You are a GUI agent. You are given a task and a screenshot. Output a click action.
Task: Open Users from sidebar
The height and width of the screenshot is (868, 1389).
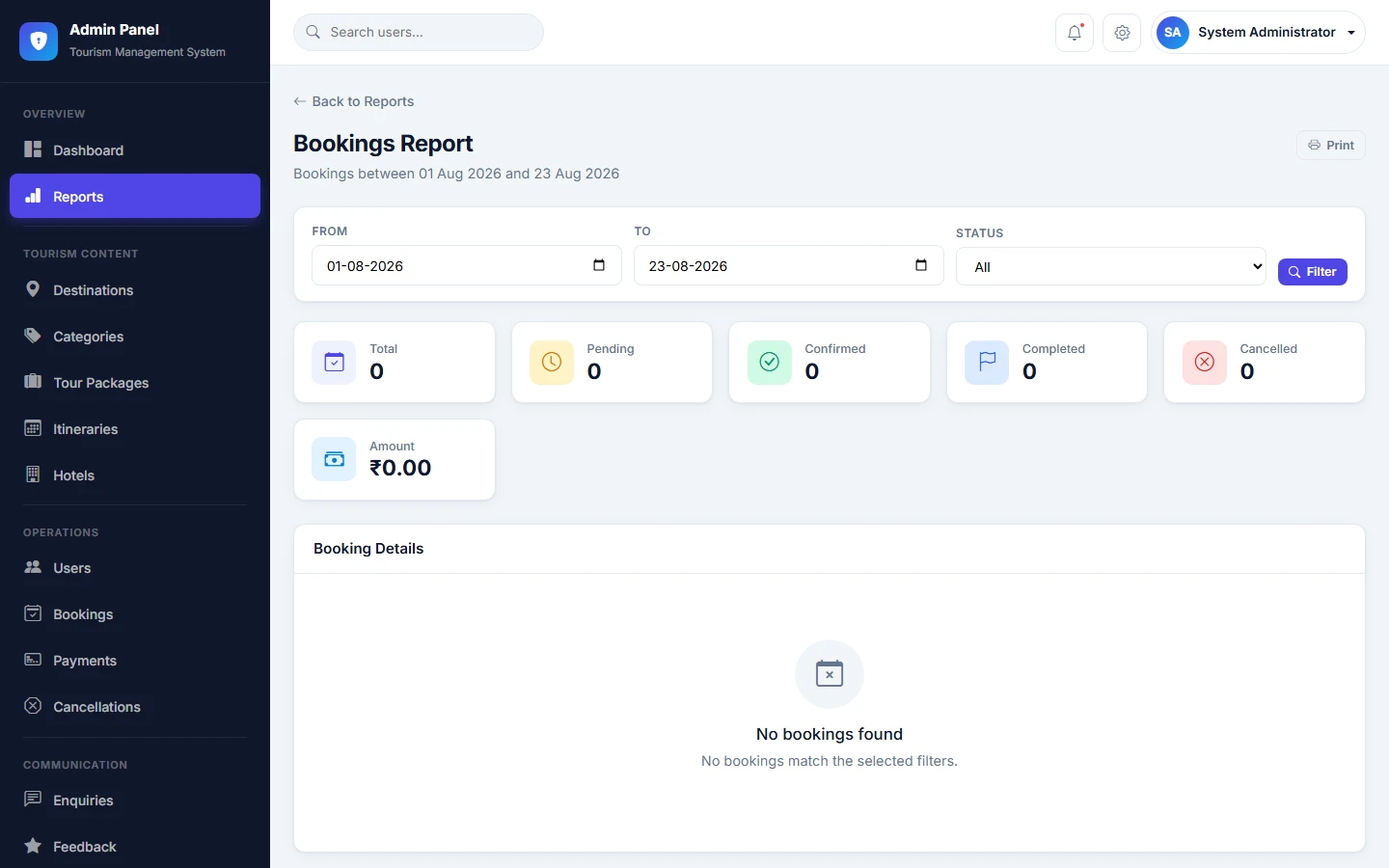click(x=135, y=568)
